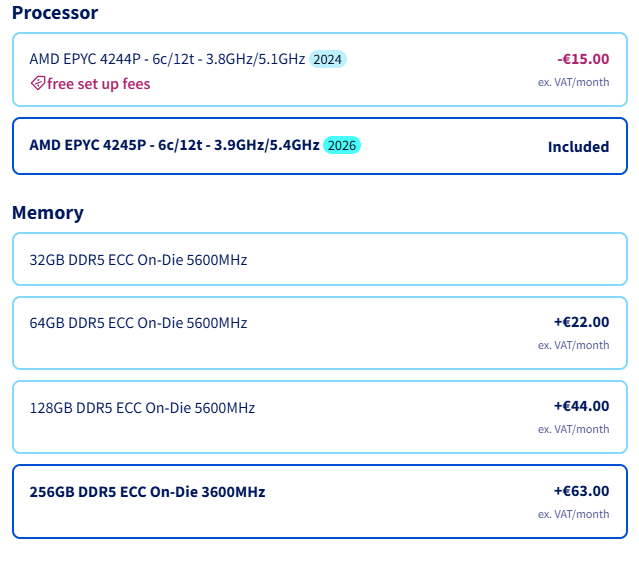This screenshot has height=562, width=639.
Task: Click the +€44.00 price for 128GB
Action: tap(581, 406)
